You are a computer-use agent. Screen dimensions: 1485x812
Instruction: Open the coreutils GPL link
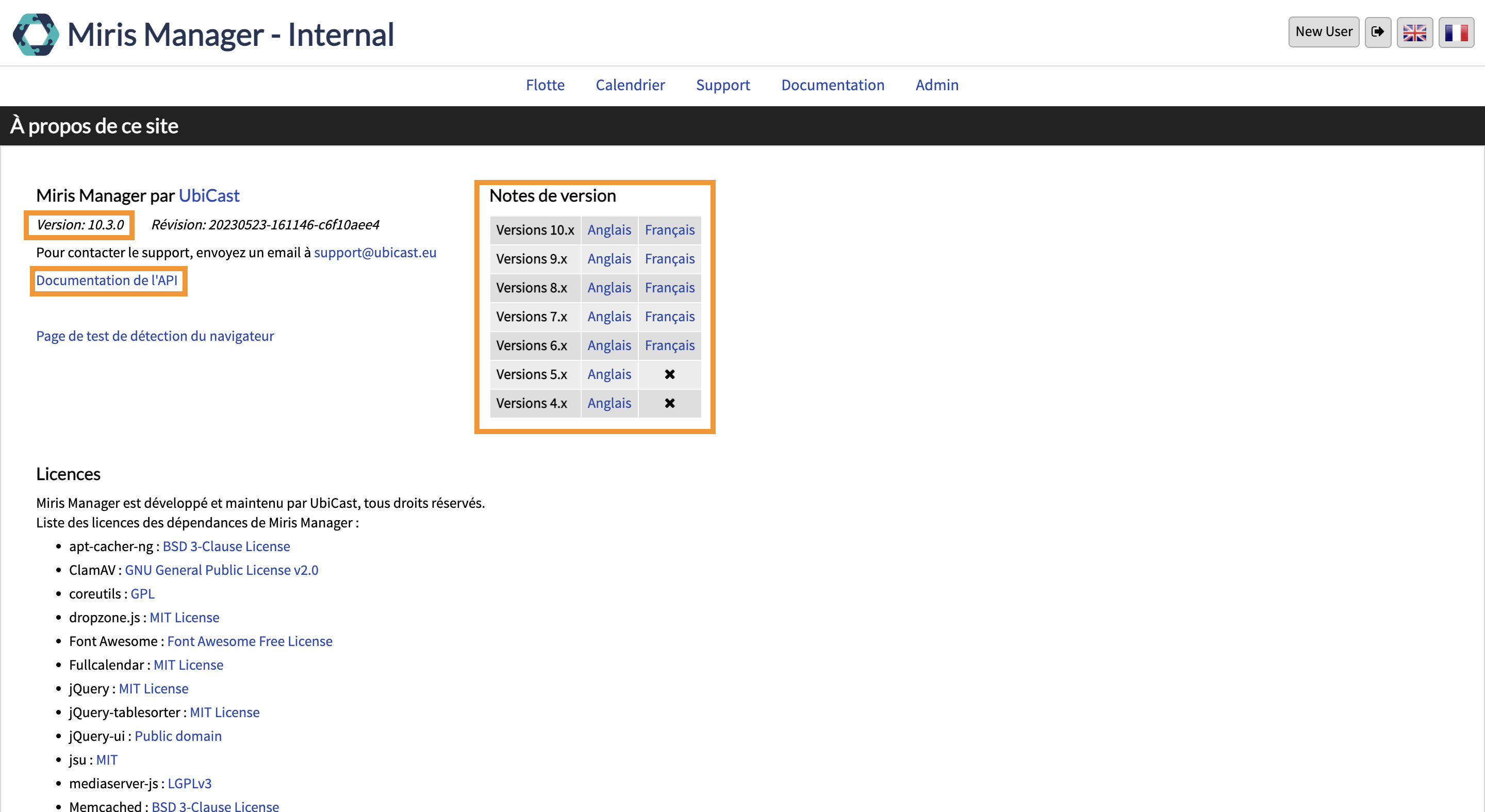pyautogui.click(x=142, y=593)
